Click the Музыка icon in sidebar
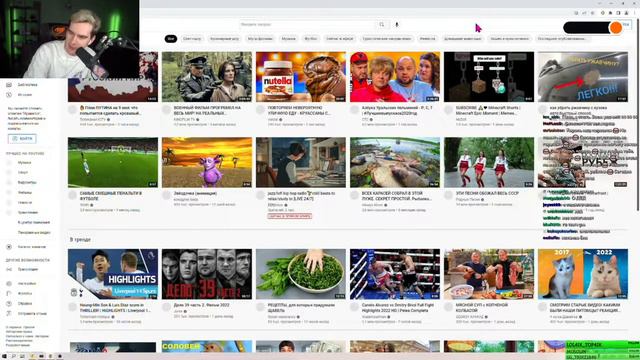Viewport: 640px width, 360px height. 9,162
